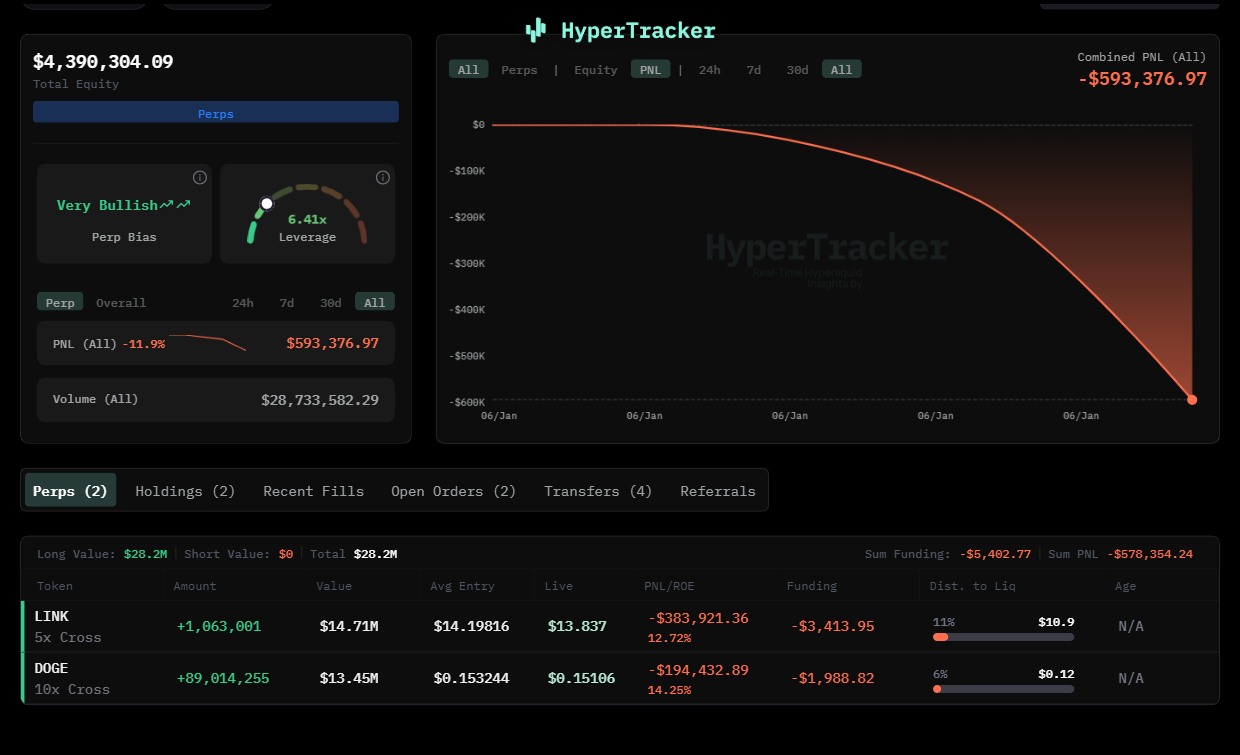Click the HyperTracker logo icon
The height and width of the screenshot is (755, 1240).
(x=536, y=30)
